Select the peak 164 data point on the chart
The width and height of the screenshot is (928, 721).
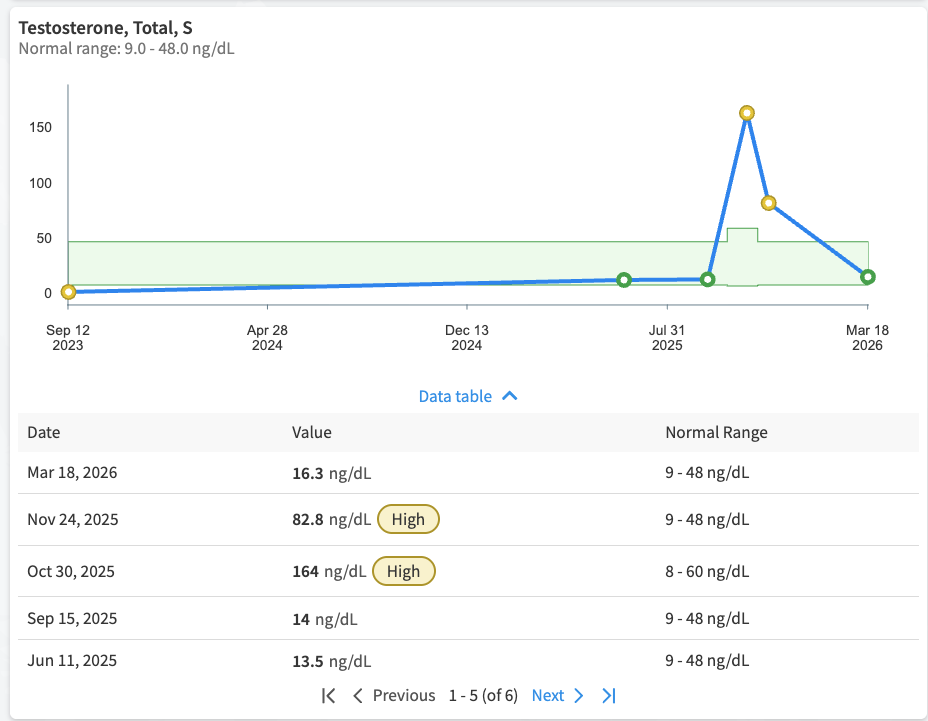pos(746,113)
